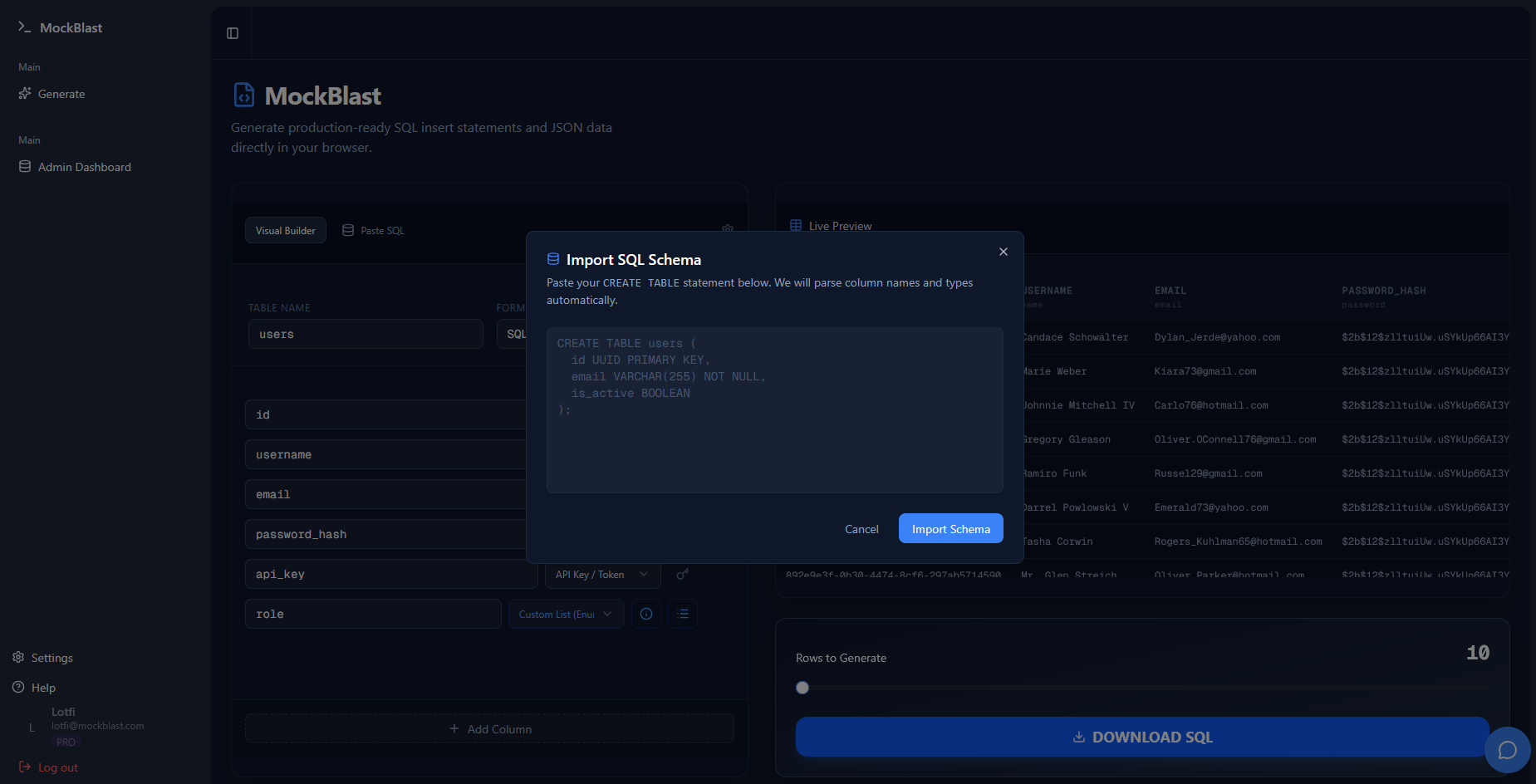The image size is (1536, 784).
Task: Click the Import Schema button
Action: (951, 528)
